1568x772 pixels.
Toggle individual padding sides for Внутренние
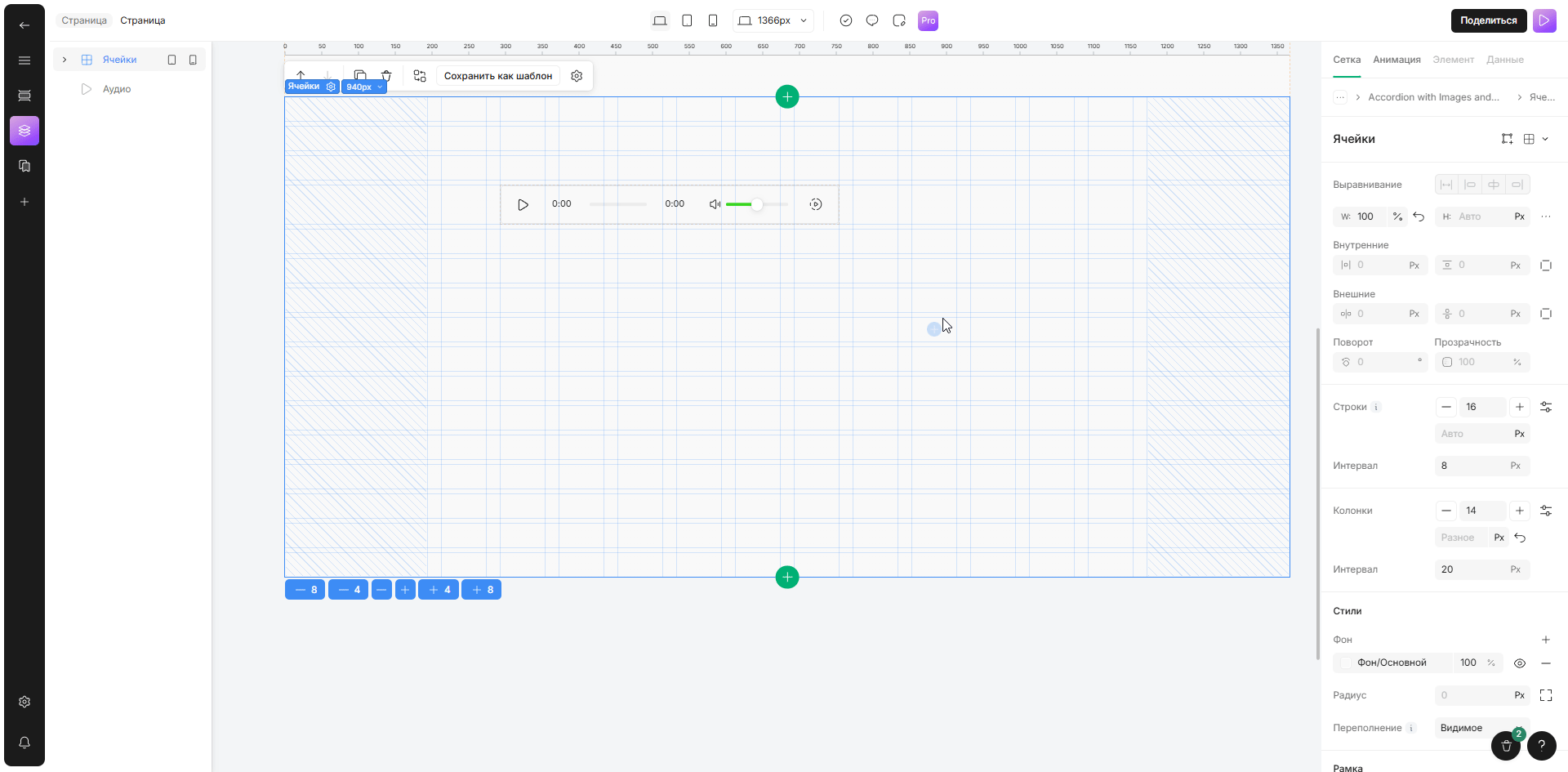1545,266
